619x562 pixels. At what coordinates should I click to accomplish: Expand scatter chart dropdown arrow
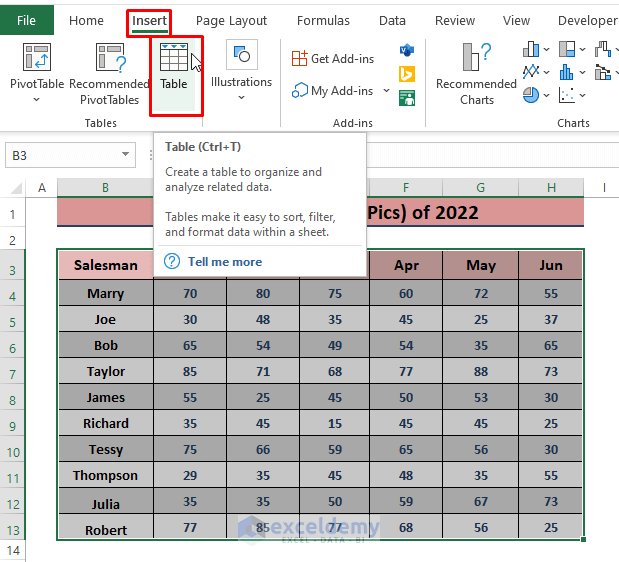coord(583,95)
